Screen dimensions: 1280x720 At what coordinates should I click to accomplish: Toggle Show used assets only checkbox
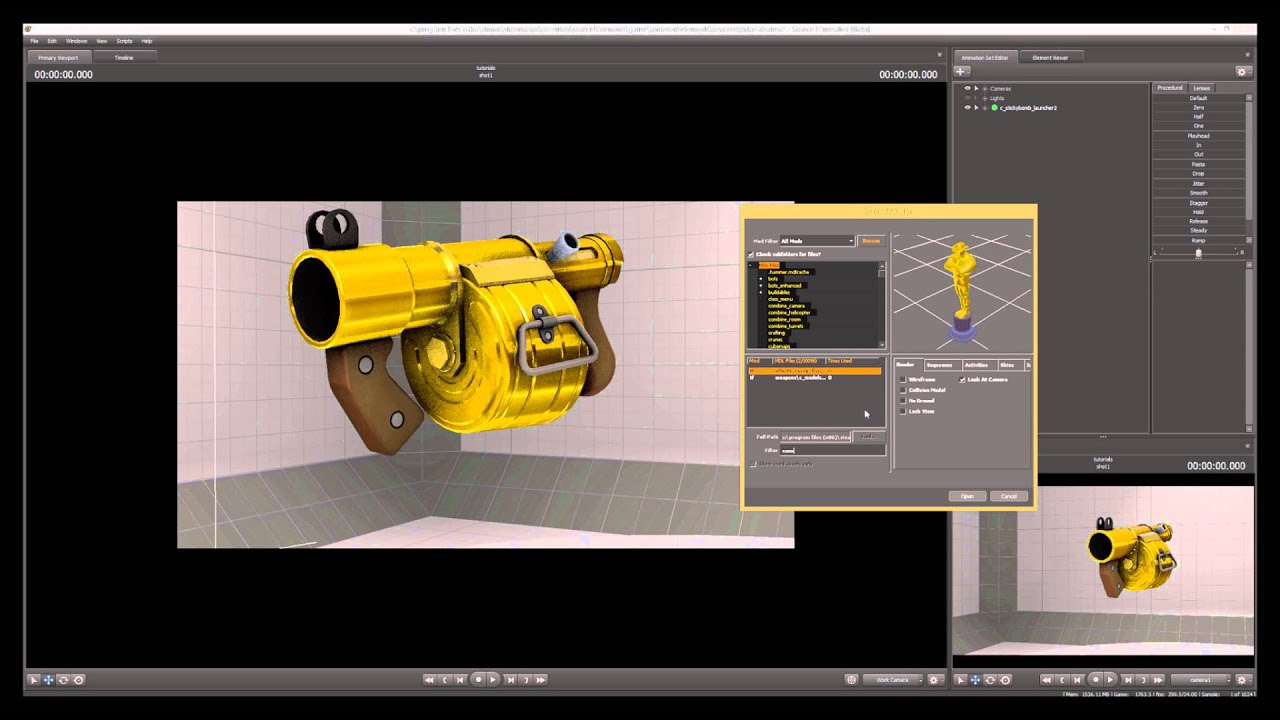coord(753,463)
